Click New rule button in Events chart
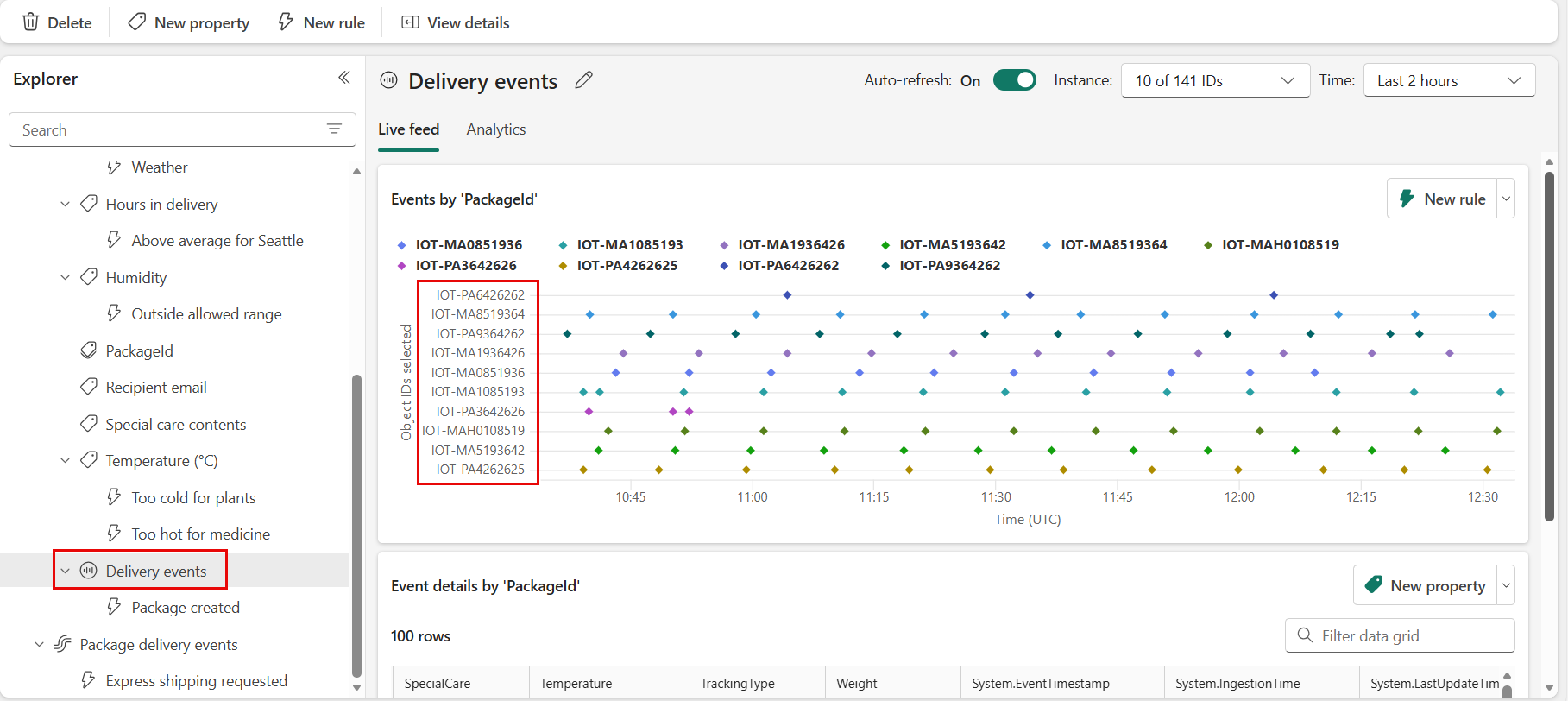Screen dimensions: 1568x701 [1442, 199]
